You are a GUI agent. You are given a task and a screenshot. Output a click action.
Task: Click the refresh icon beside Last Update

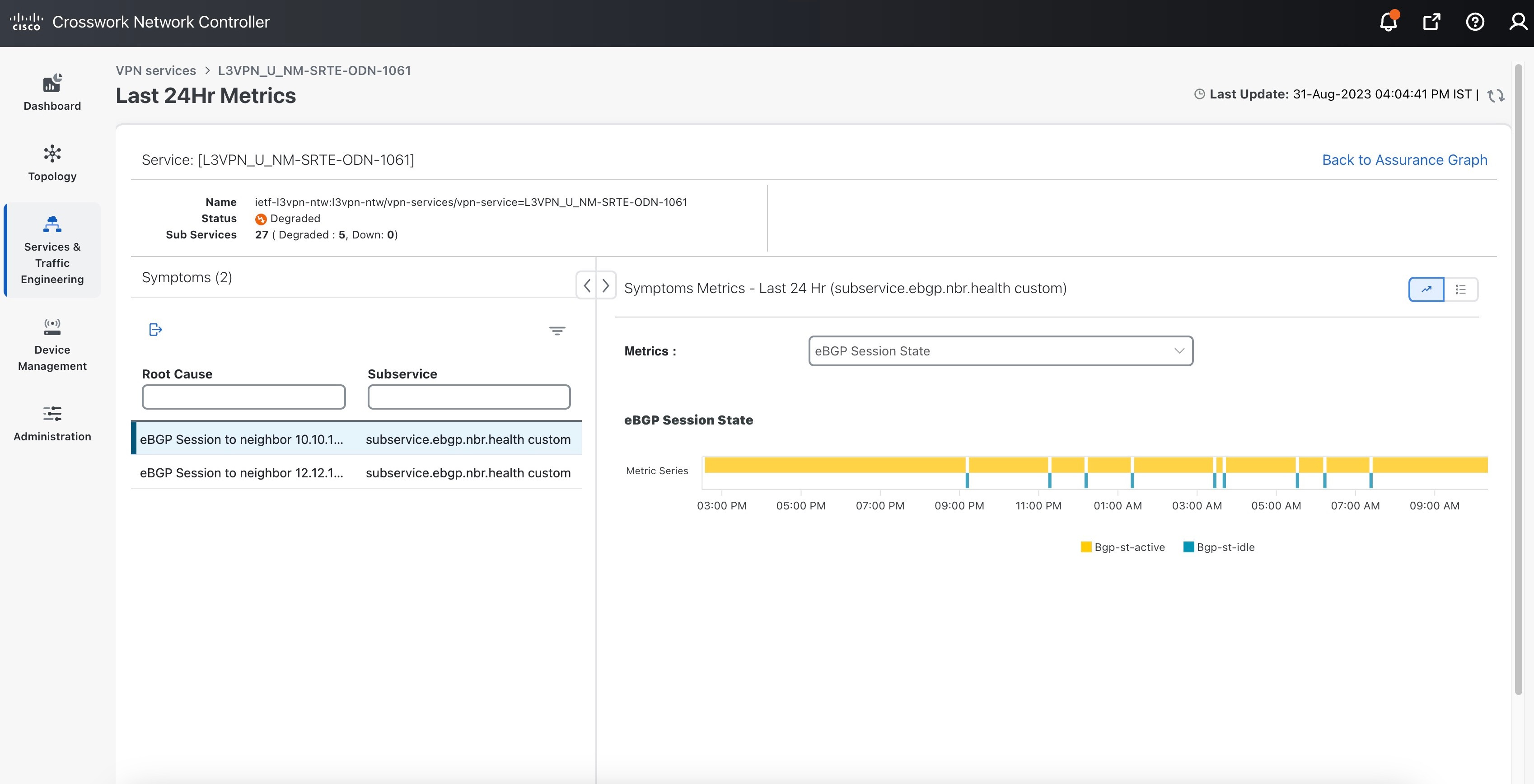click(1495, 95)
